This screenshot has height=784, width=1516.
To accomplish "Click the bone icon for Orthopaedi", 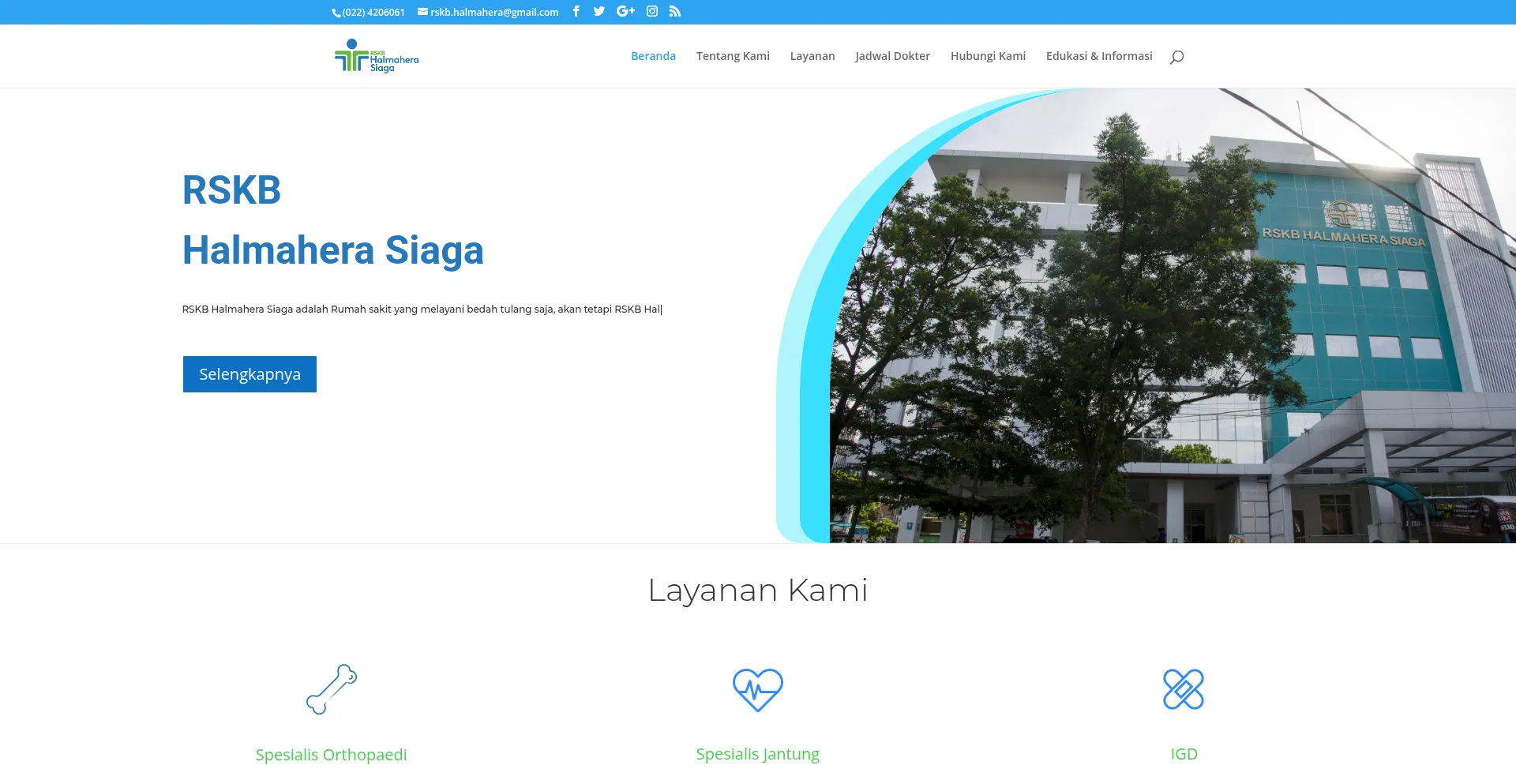I will (332, 689).
